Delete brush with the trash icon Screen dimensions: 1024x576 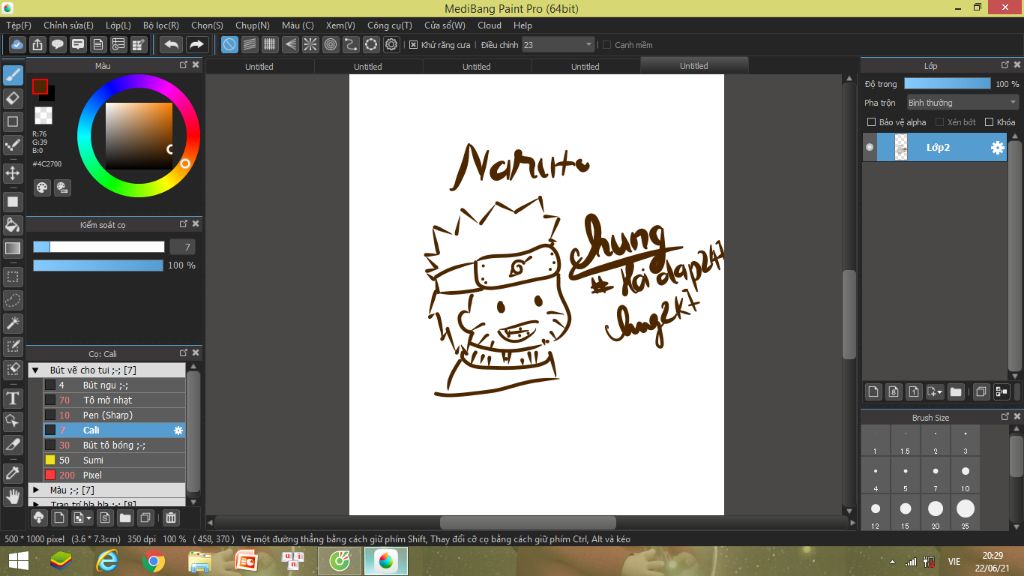point(171,518)
